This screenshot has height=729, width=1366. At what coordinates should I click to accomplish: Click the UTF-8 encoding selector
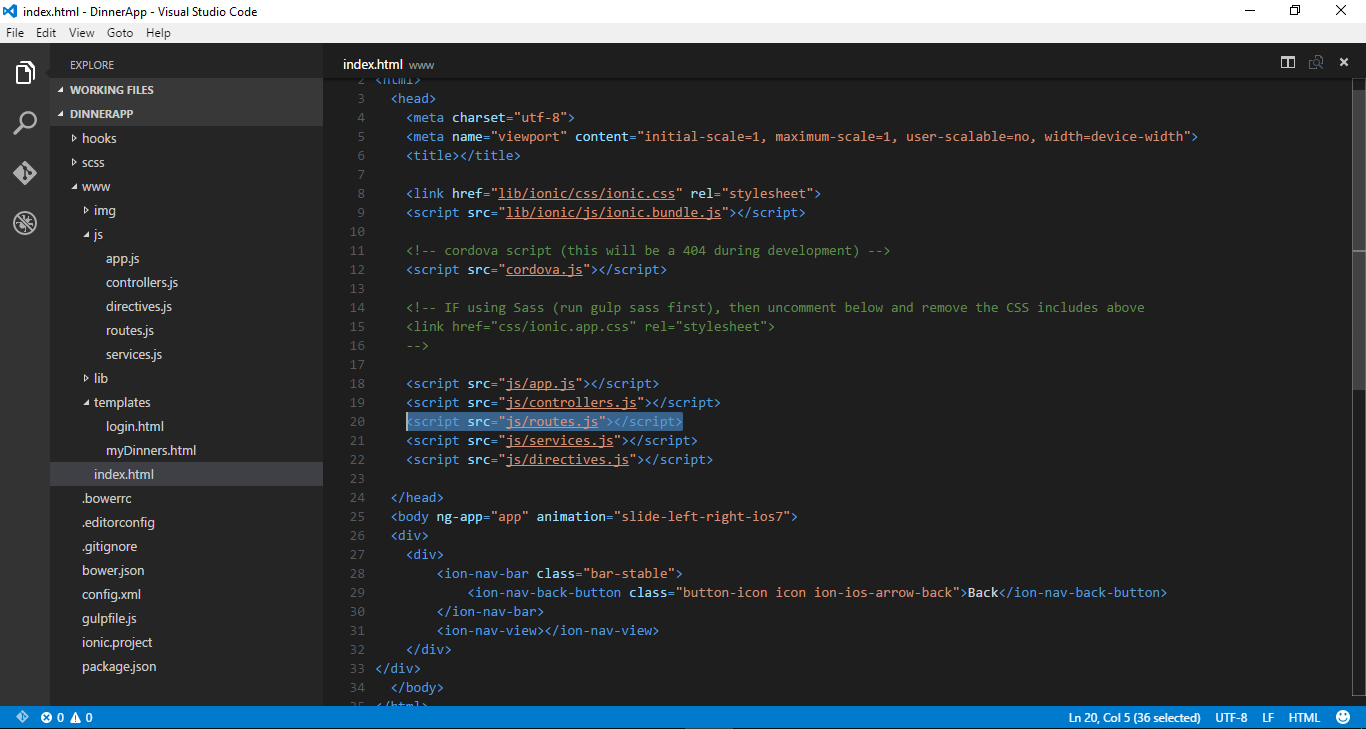click(1231, 717)
